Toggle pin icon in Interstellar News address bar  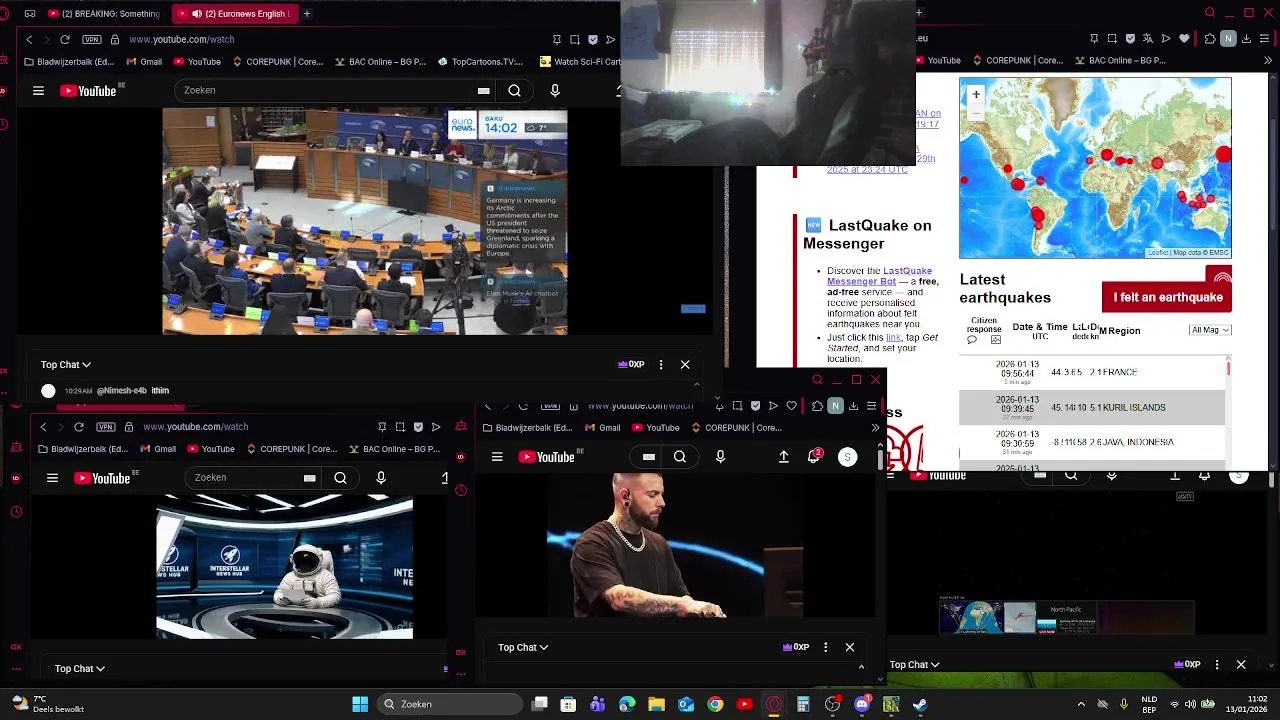pos(382,427)
